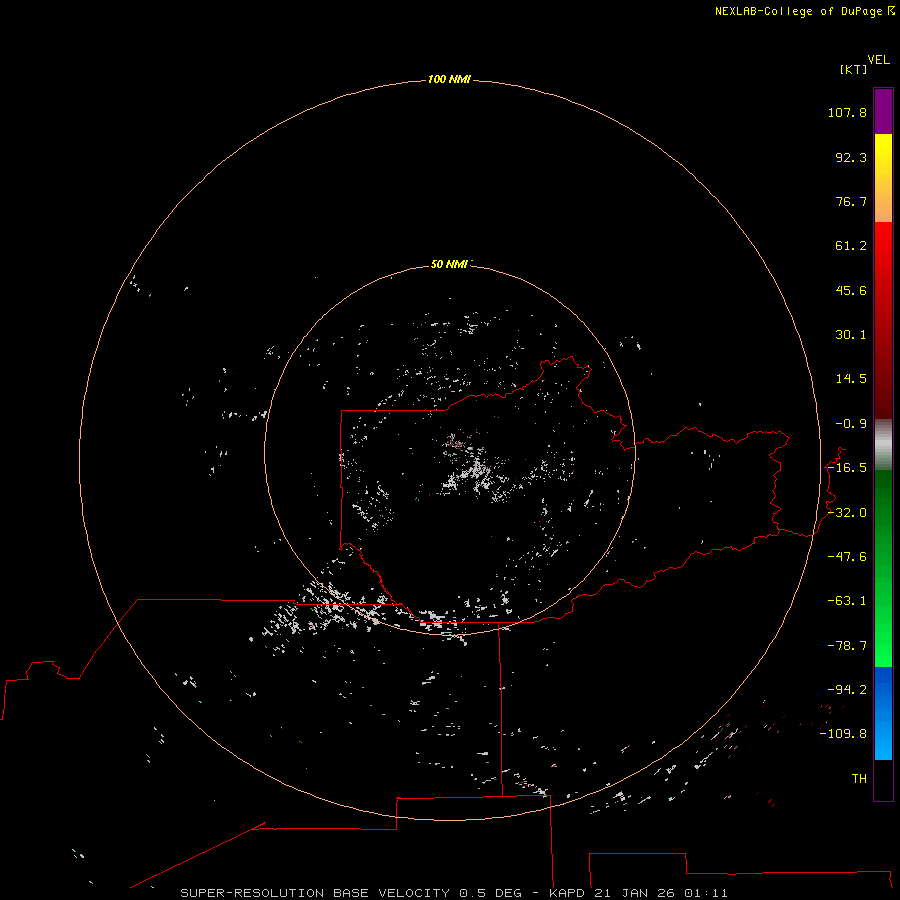Click the blue segment of the color bar
900x900 pixels.
coord(883,713)
